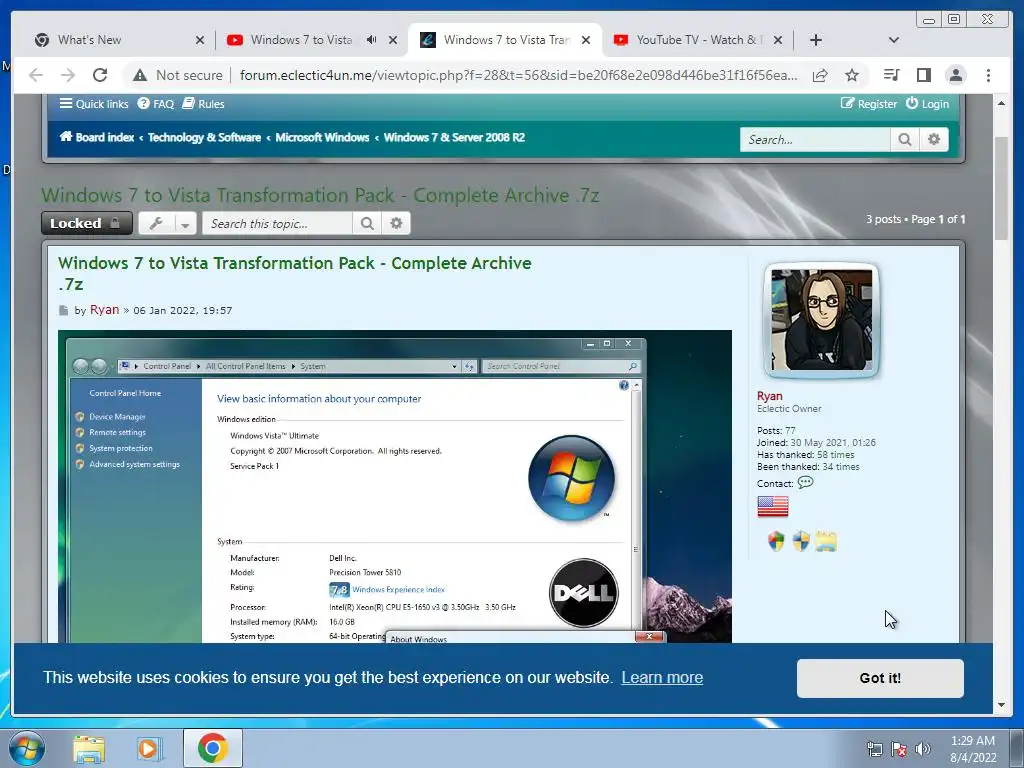
Task: Click the Contact Ryan speech bubble icon
Action: click(806, 483)
